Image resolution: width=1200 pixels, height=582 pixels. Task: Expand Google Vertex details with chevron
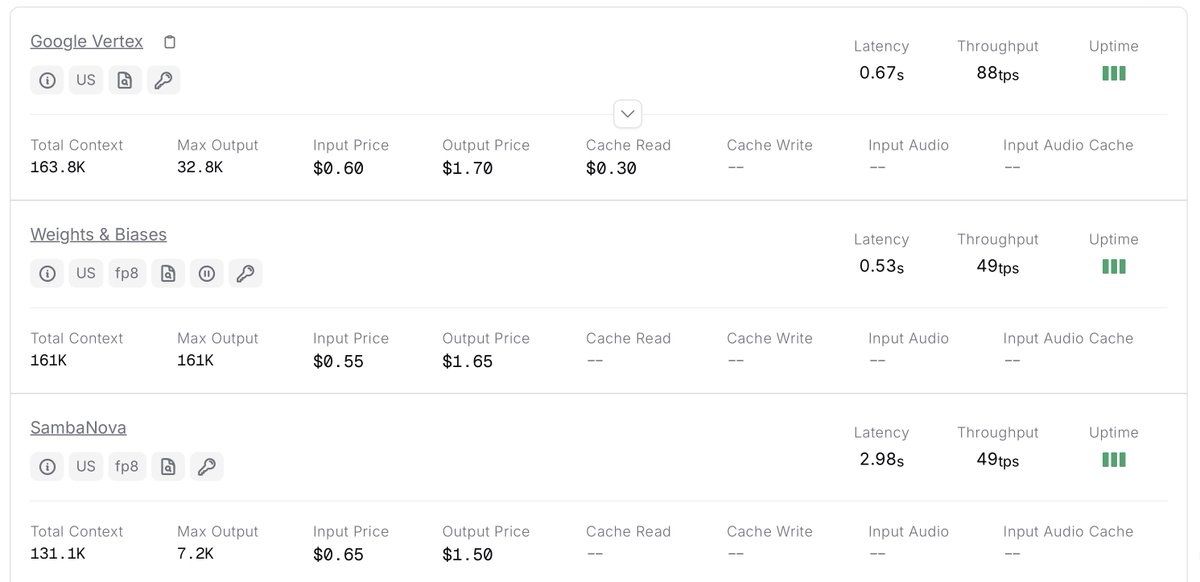coord(628,114)
